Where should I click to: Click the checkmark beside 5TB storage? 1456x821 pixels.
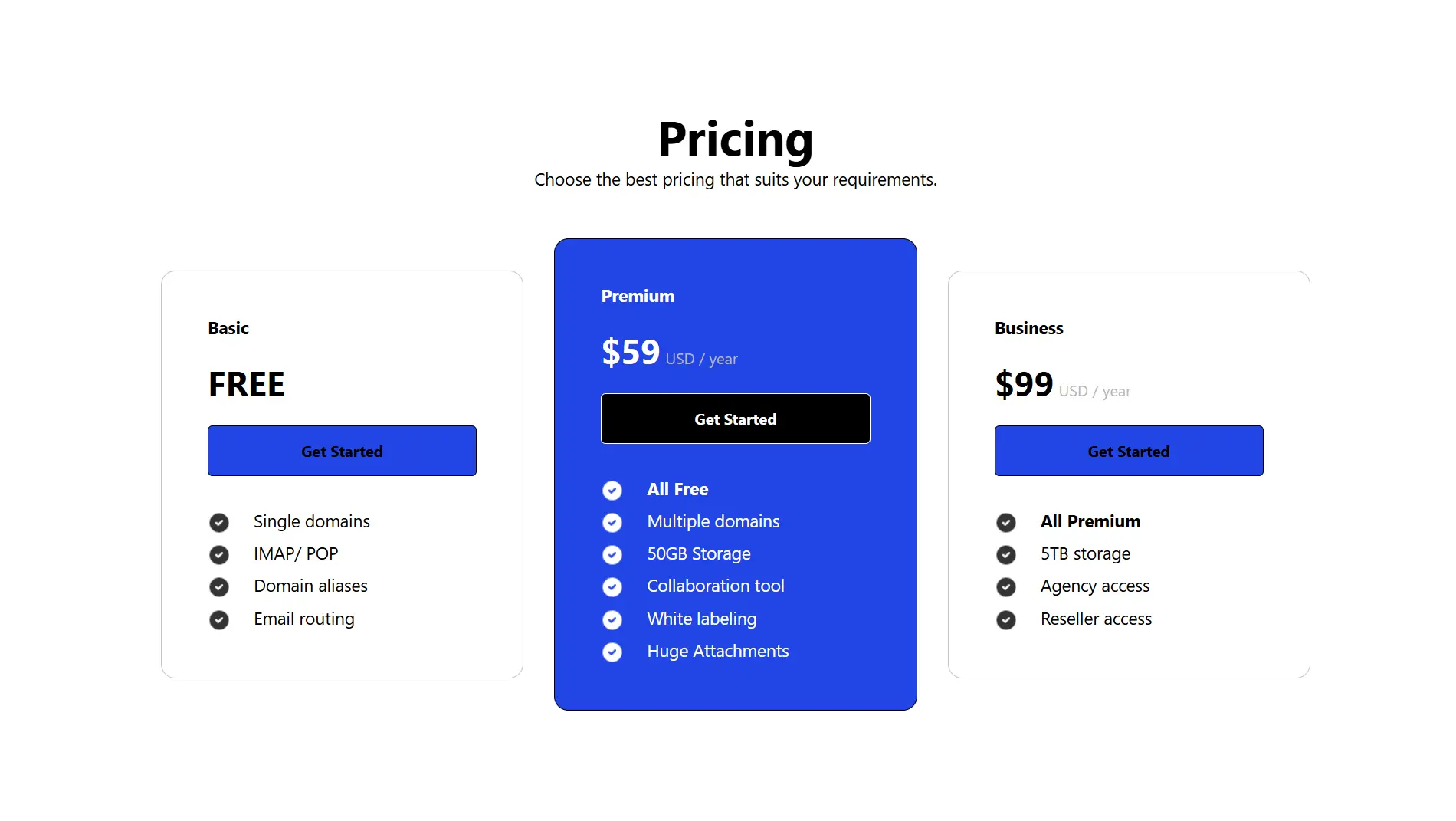pyautogui.click(x=1005, y=554)
